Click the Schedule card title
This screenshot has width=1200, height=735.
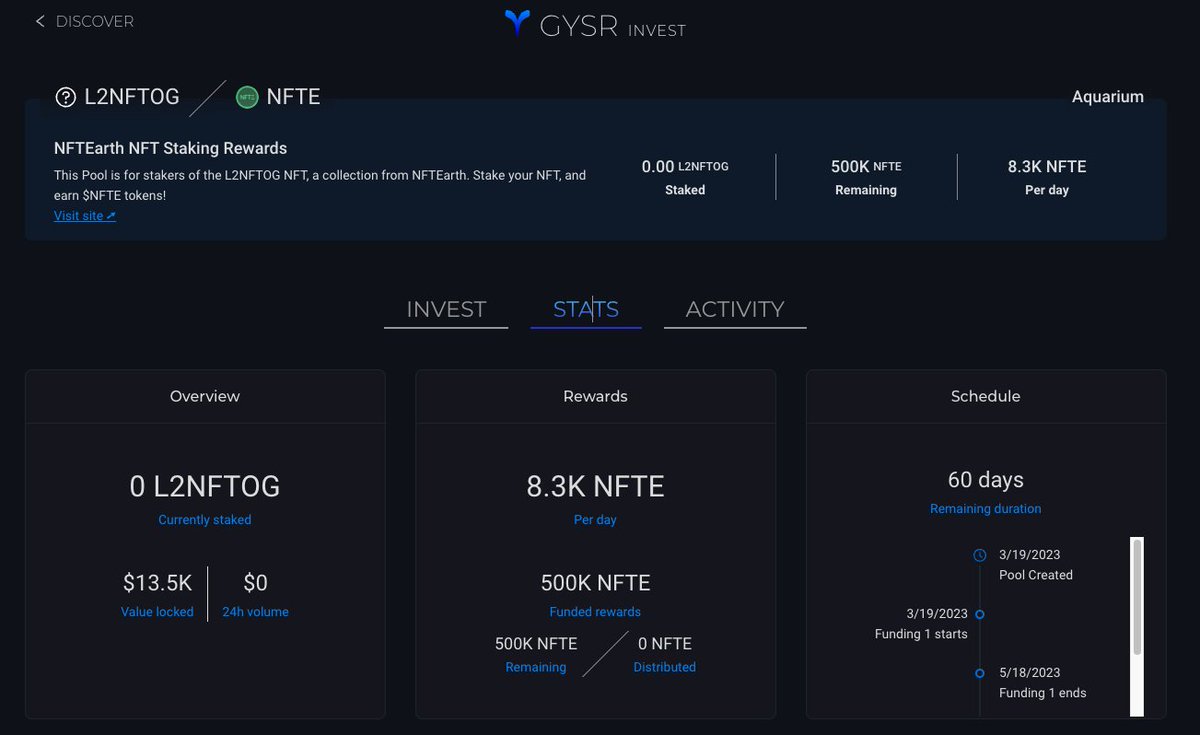(x=986, y=396)
